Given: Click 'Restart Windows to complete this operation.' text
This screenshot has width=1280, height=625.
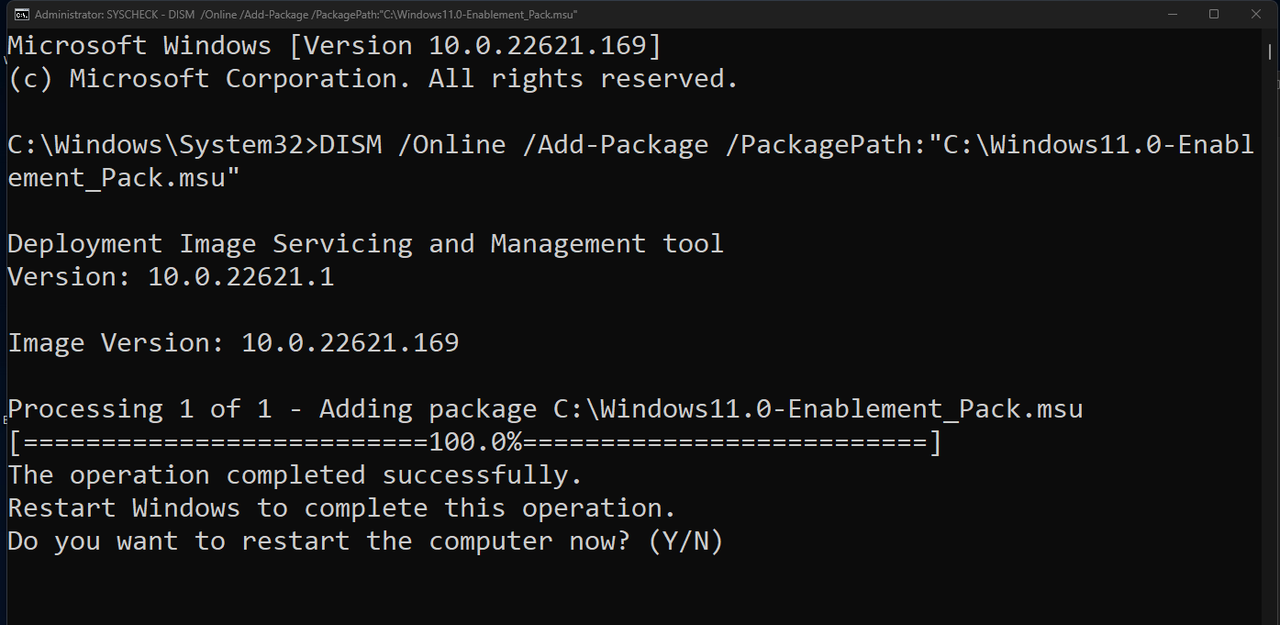Looking at the screenshot, I should coord(342,508).
